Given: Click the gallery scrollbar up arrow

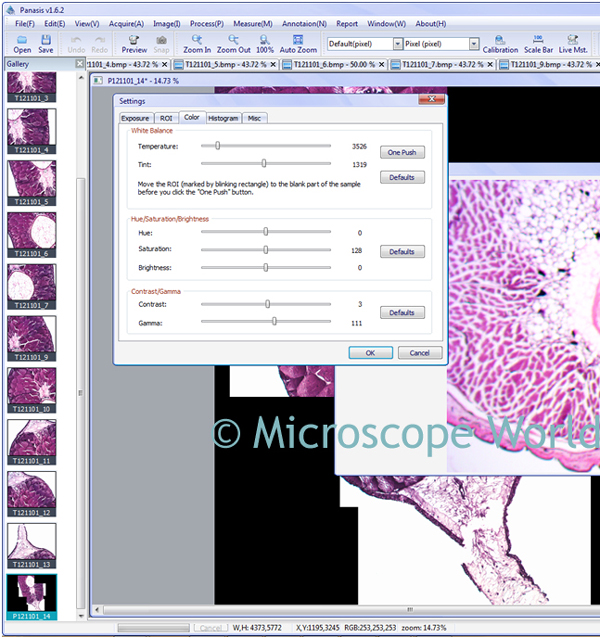Looking at the screenshot, I should pos(81,77).
